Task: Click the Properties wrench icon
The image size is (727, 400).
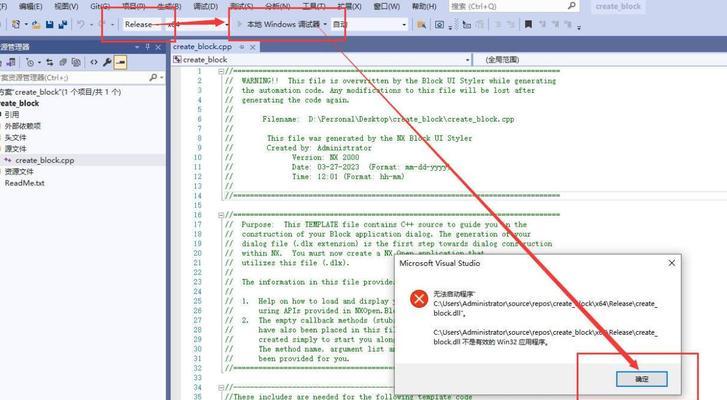Action: pos(107,62)
